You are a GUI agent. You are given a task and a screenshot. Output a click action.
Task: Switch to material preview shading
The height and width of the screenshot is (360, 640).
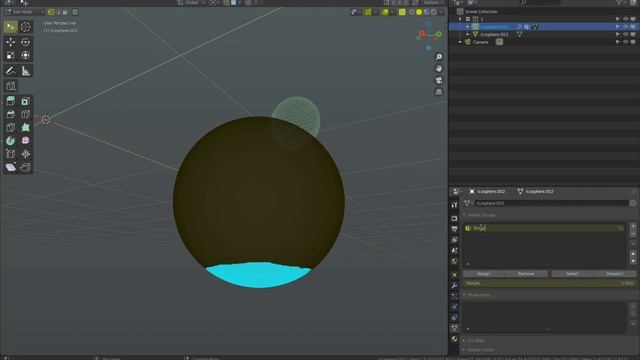427,12
